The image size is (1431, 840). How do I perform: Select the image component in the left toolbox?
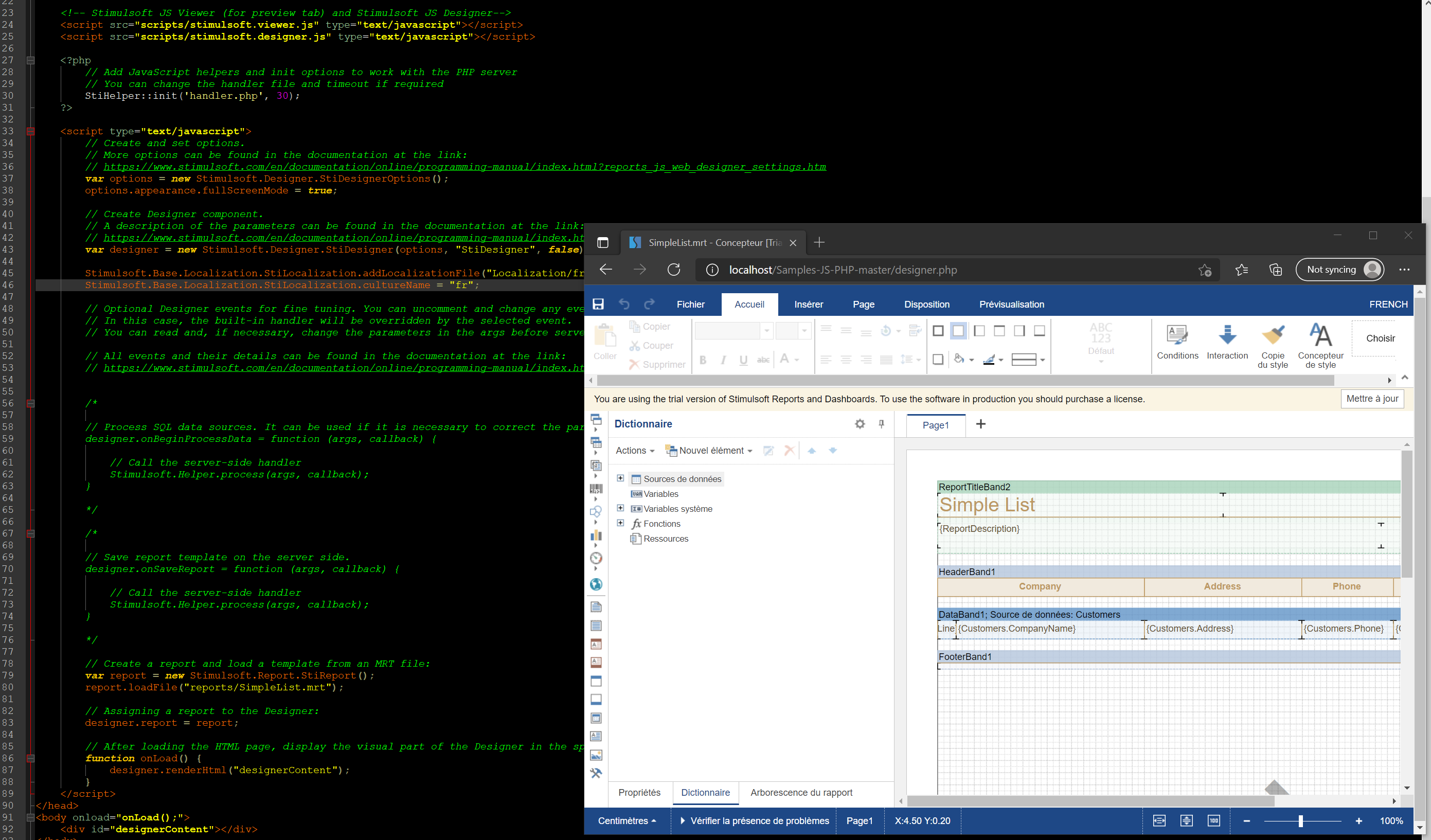click(x=596, y=755)
